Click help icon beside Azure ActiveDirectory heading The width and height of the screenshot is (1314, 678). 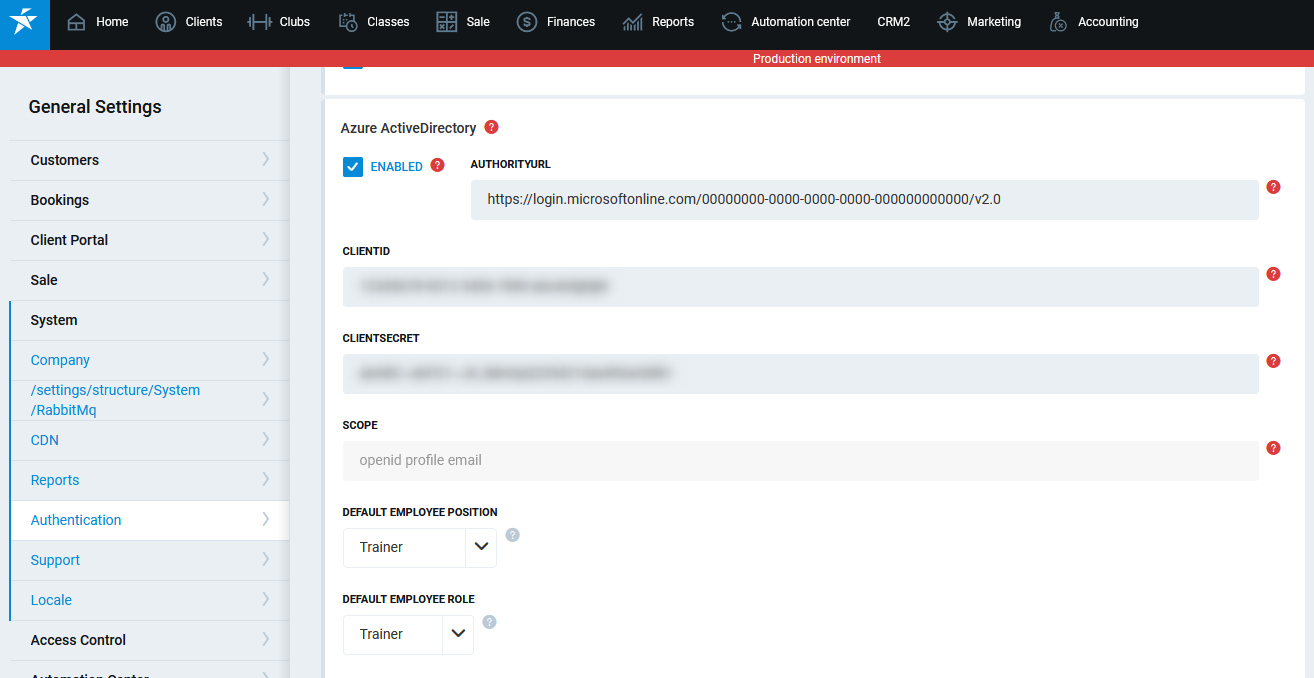pyautogui.click(x=491, y=127)
